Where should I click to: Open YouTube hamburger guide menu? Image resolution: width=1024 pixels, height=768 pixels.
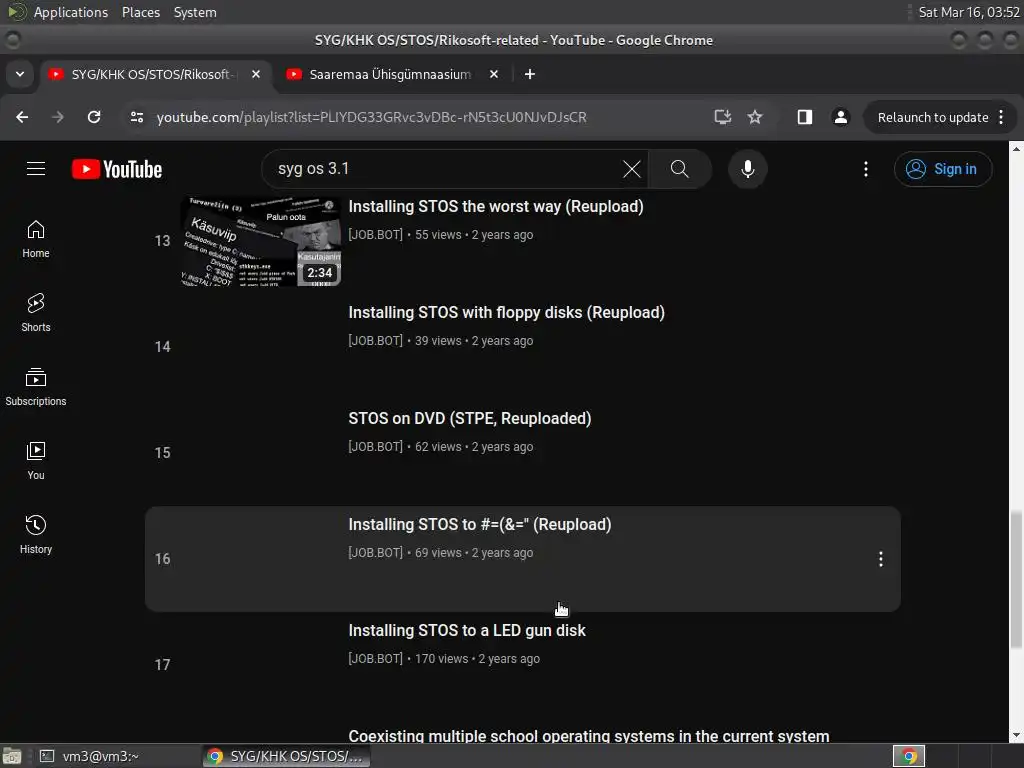coord(36,169)
